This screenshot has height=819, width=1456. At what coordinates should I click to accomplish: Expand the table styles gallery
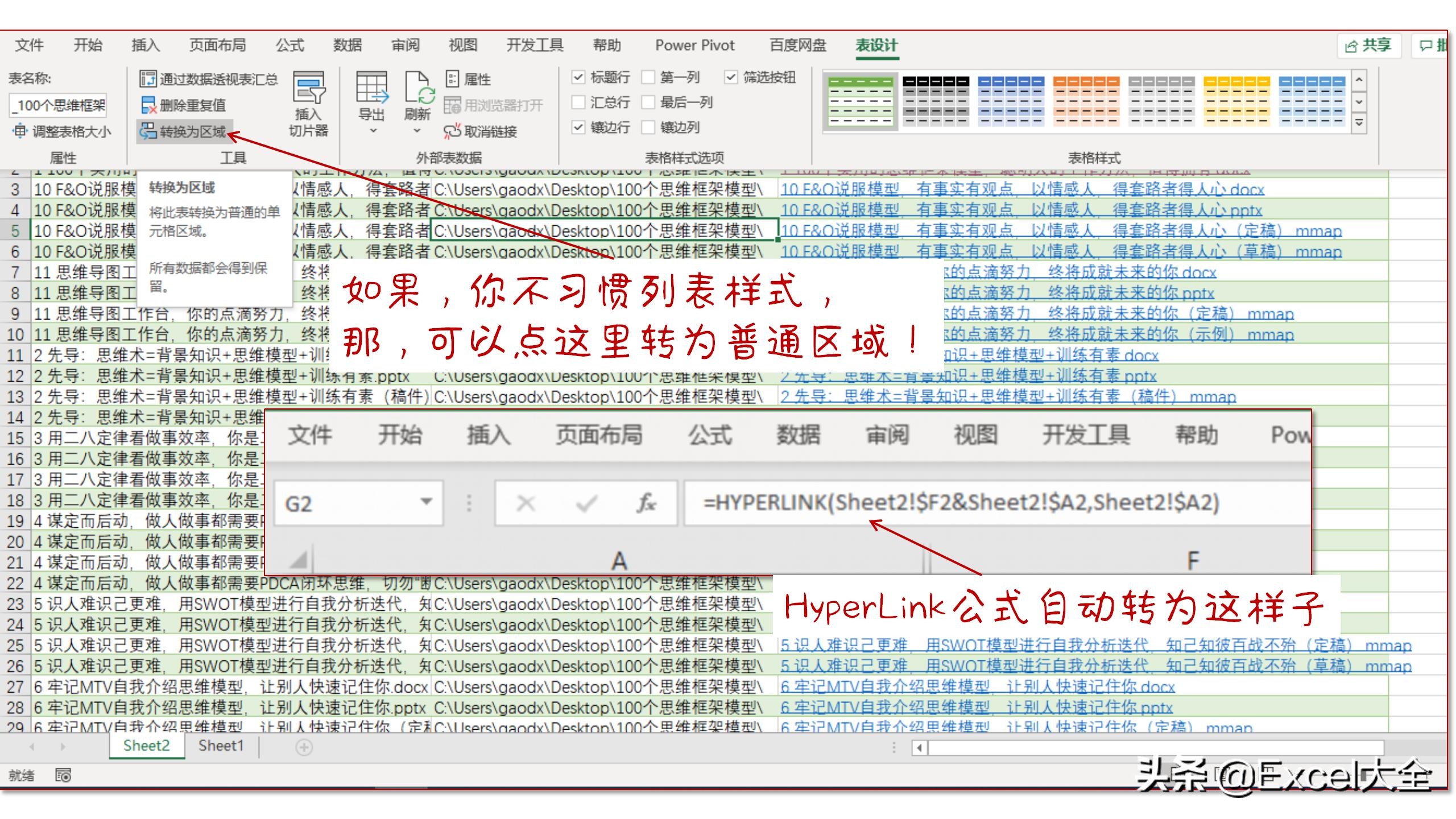(1359, 123)
